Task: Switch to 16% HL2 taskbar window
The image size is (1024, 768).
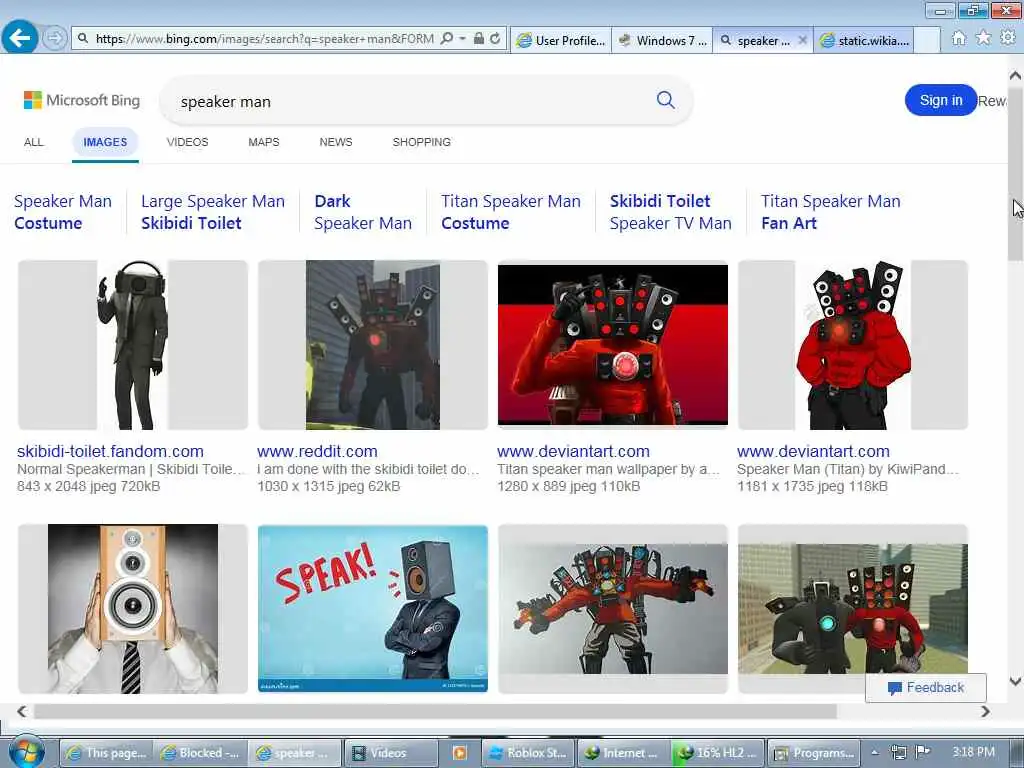Action: click(718, 753)
